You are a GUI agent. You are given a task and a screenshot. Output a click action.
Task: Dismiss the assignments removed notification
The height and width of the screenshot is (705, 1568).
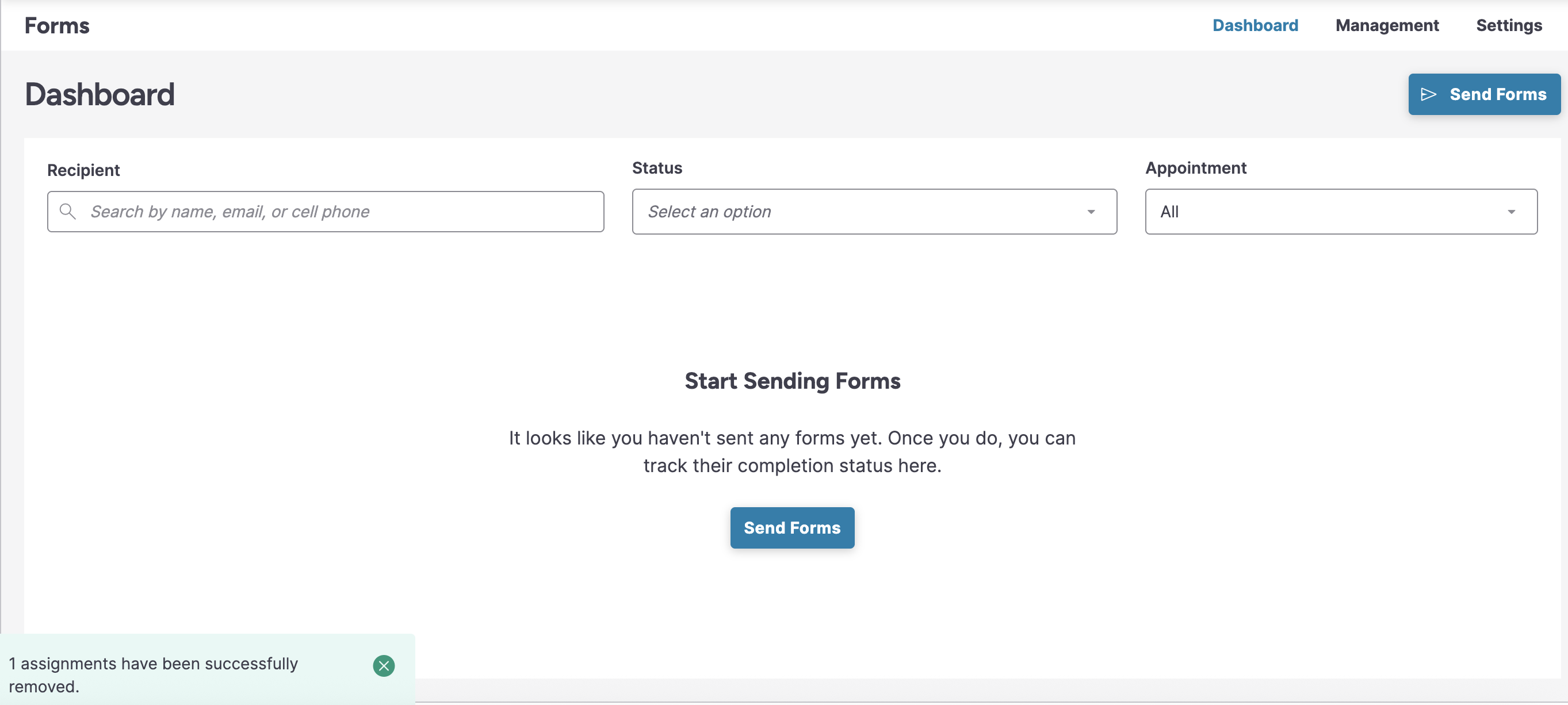[x=384, y=665]
